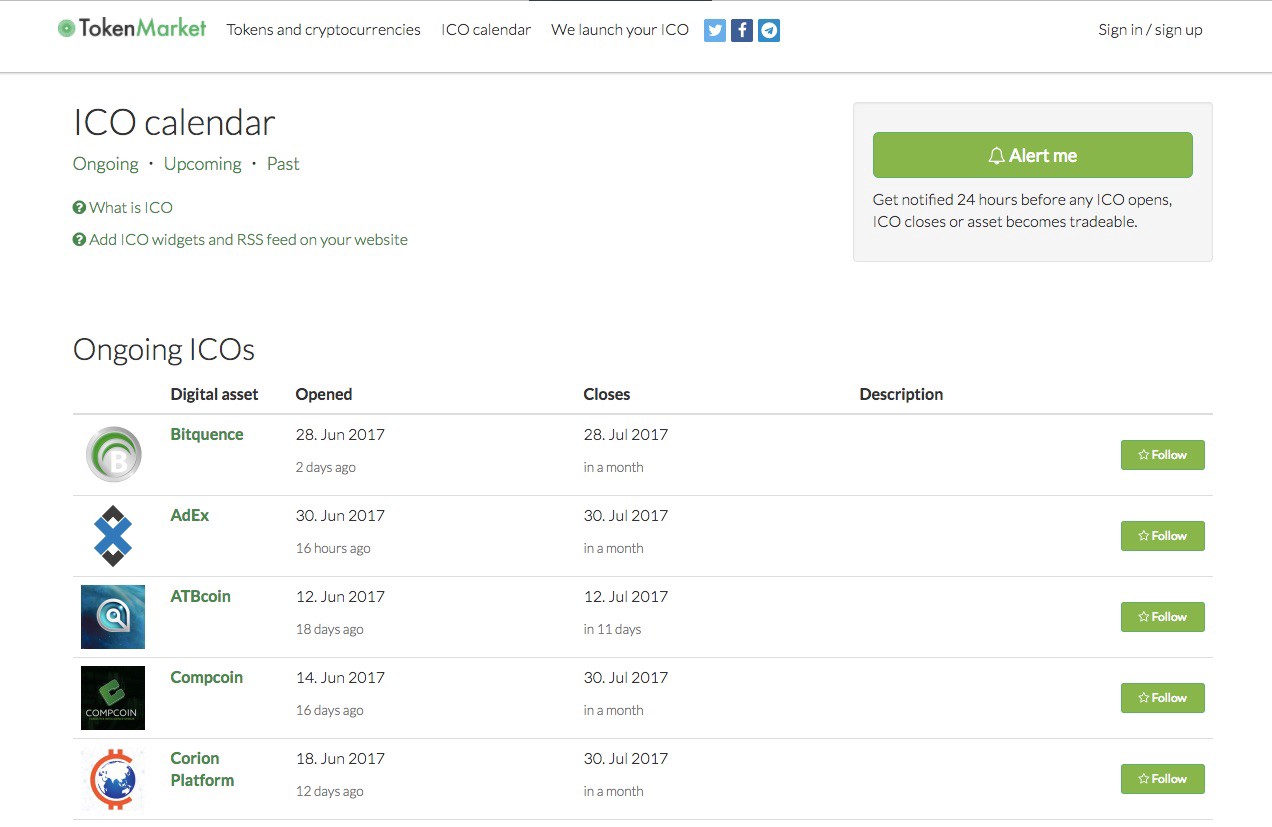Screen dimensions: 1272x827
Task: Go to Tokens and cryptocurrencies menu
Action: click(x=324, y=30)
